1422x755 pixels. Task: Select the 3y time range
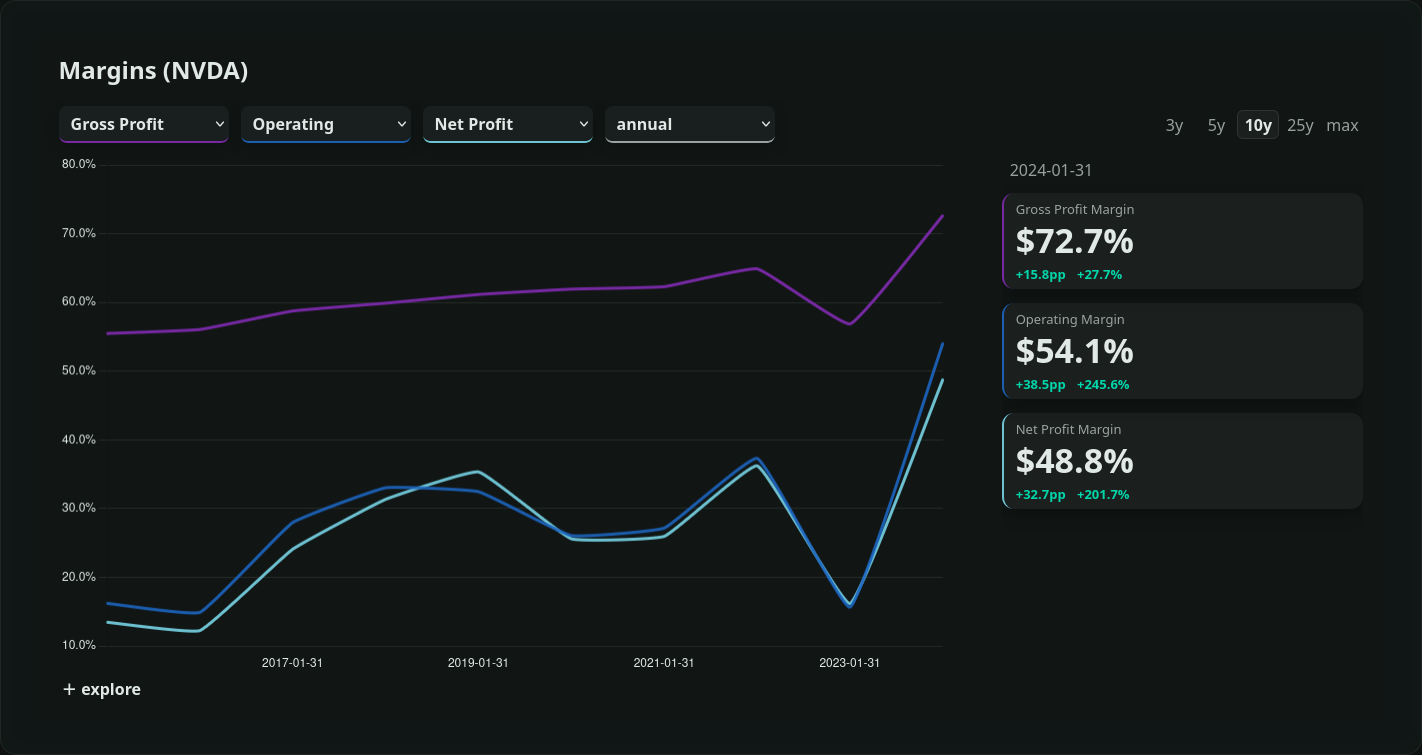[x=1174, y=125]
